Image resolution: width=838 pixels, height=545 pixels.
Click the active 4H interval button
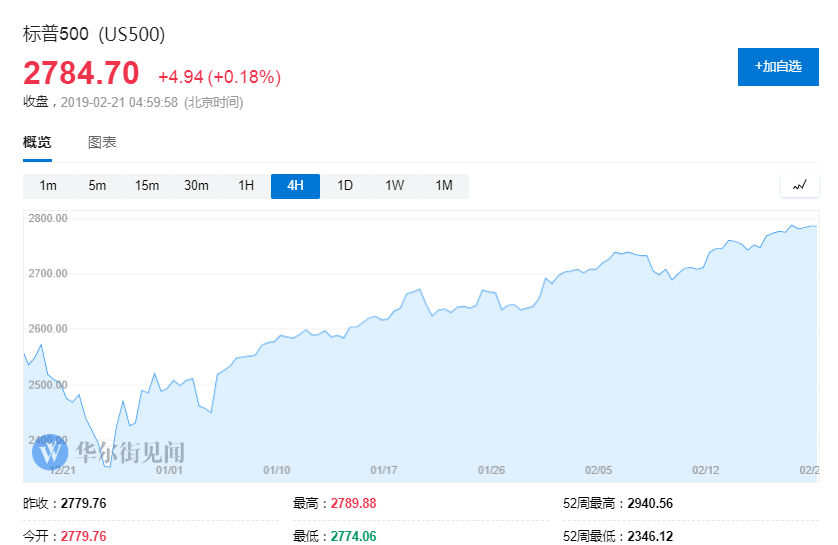click(295, 186)
